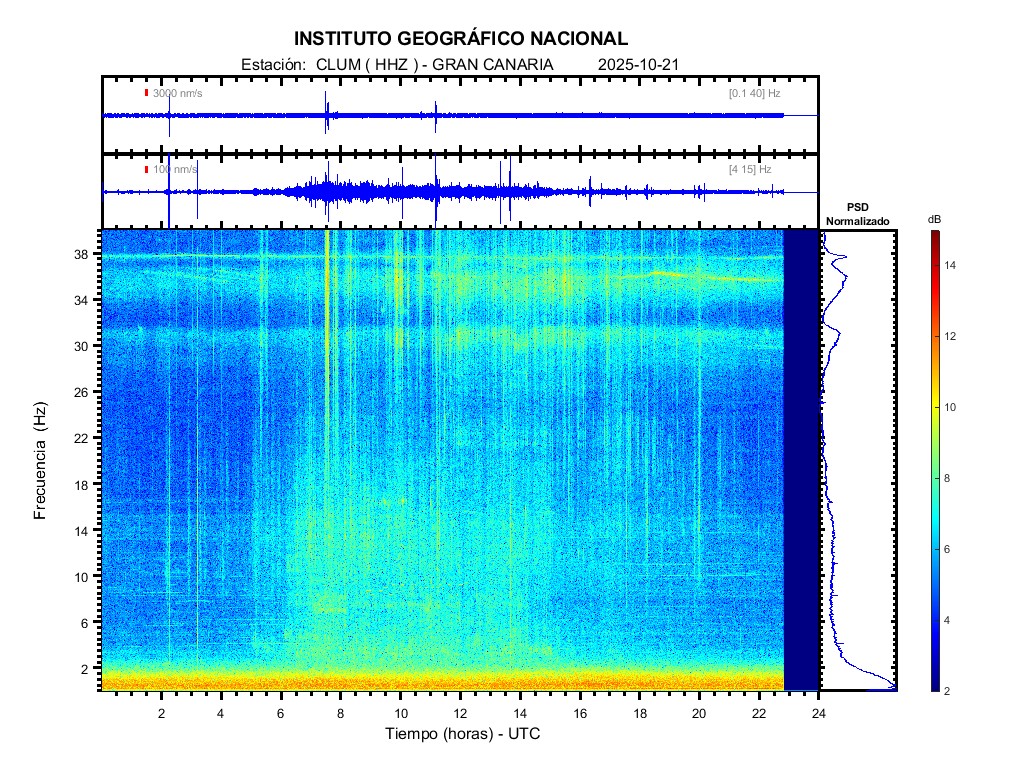Select the [0.1 40] Hz filter label
The width and height of the screenshot is (1024, 768).
click(754, 93)
